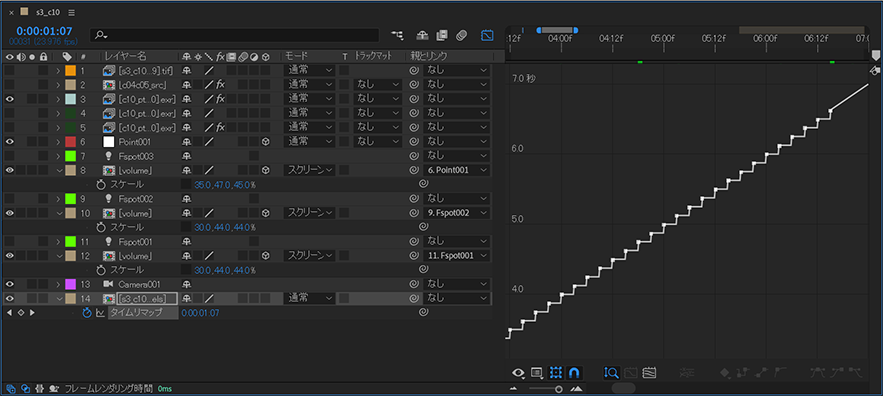
Task: Go to previous time remap keyframe
Action: [9, 313]
